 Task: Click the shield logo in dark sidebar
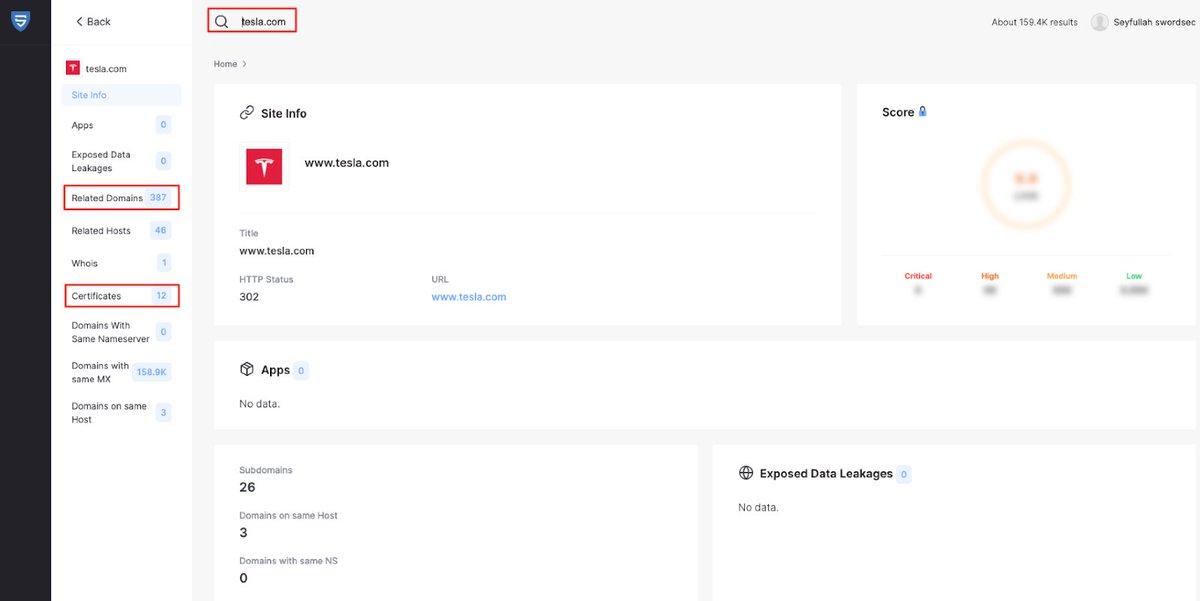[x=20, y=20]
